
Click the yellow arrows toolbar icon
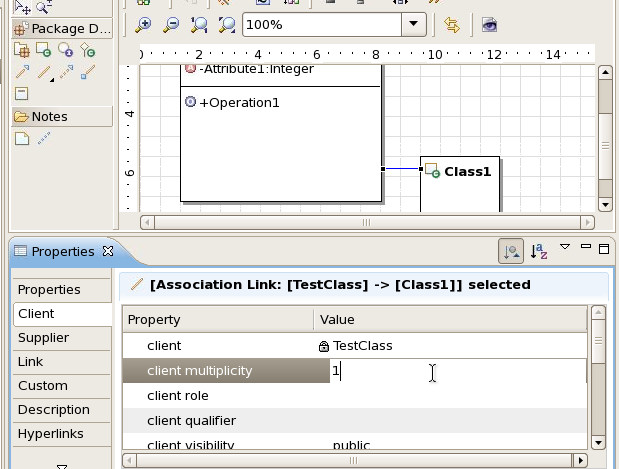(x=452, y=24)
